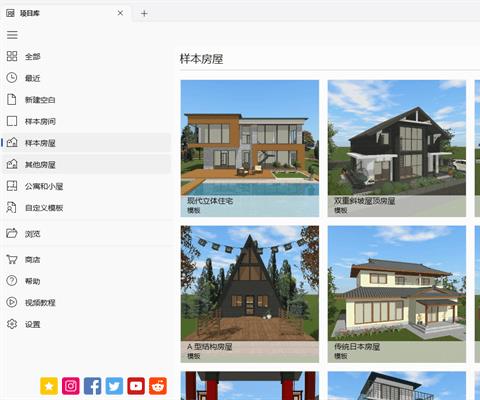Screen dimensions: 480x400
Task: Open the YouTube link icon
Action: [136, 386]
